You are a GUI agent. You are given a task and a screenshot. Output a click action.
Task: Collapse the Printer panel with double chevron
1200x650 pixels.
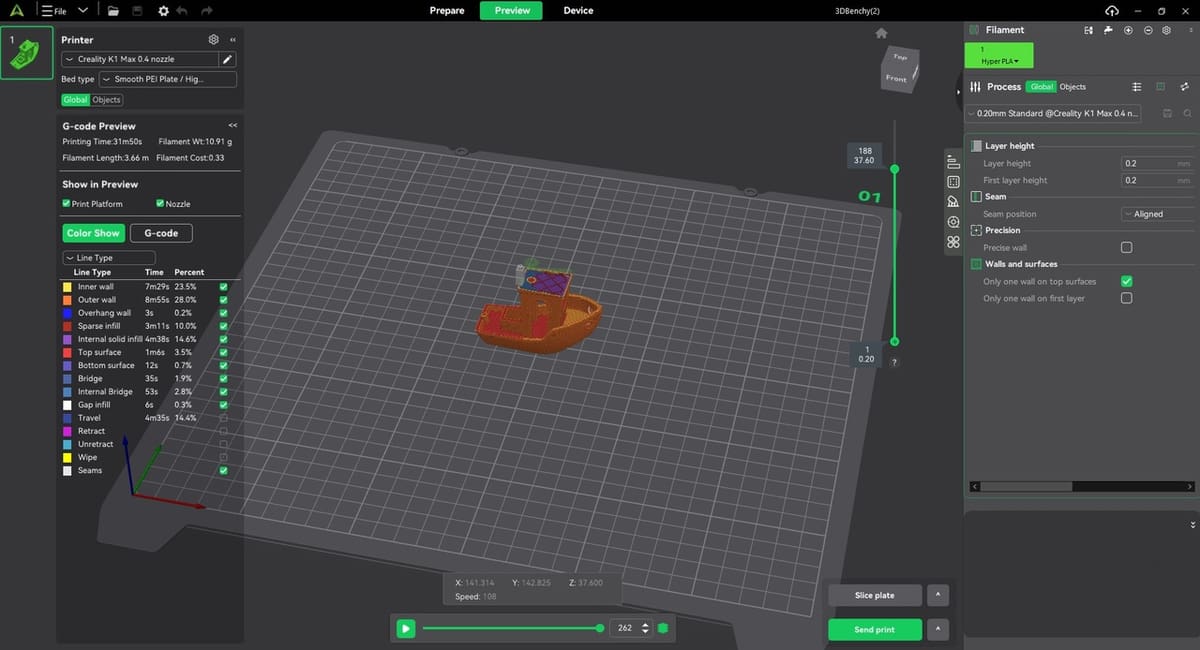coord(233,40)
